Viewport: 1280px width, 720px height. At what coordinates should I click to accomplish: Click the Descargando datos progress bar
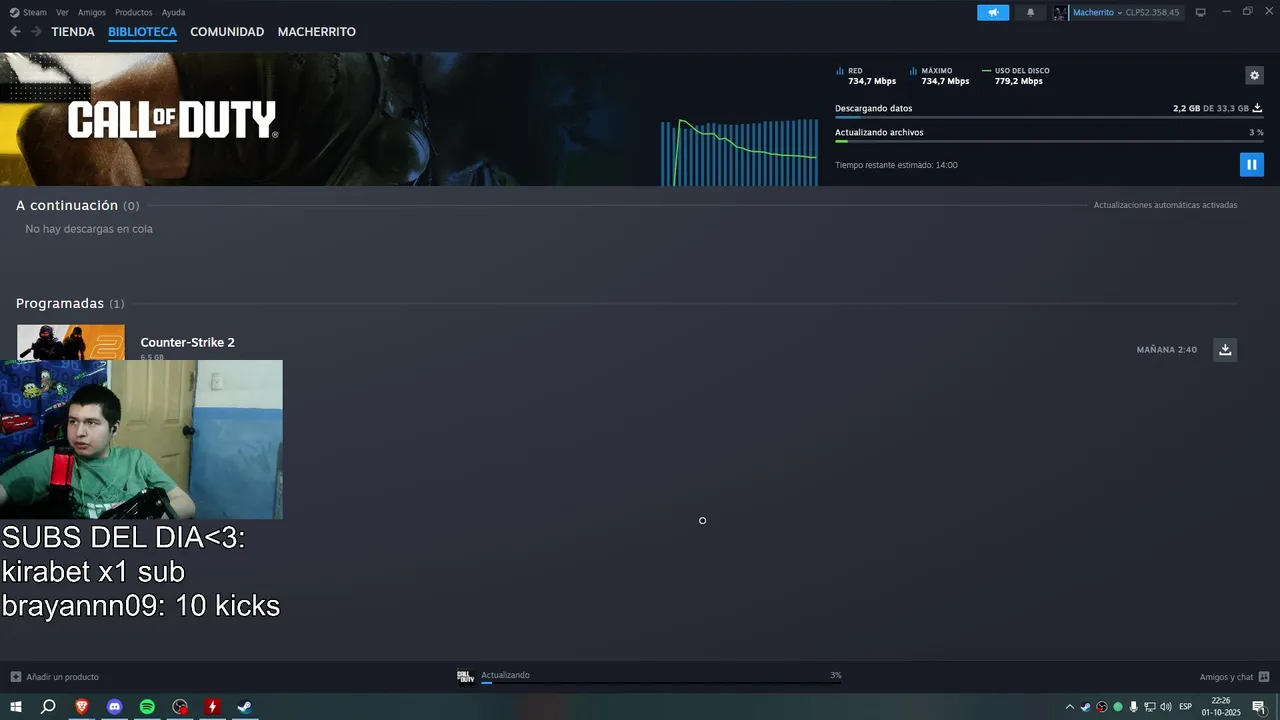[x=1049, y=118]
